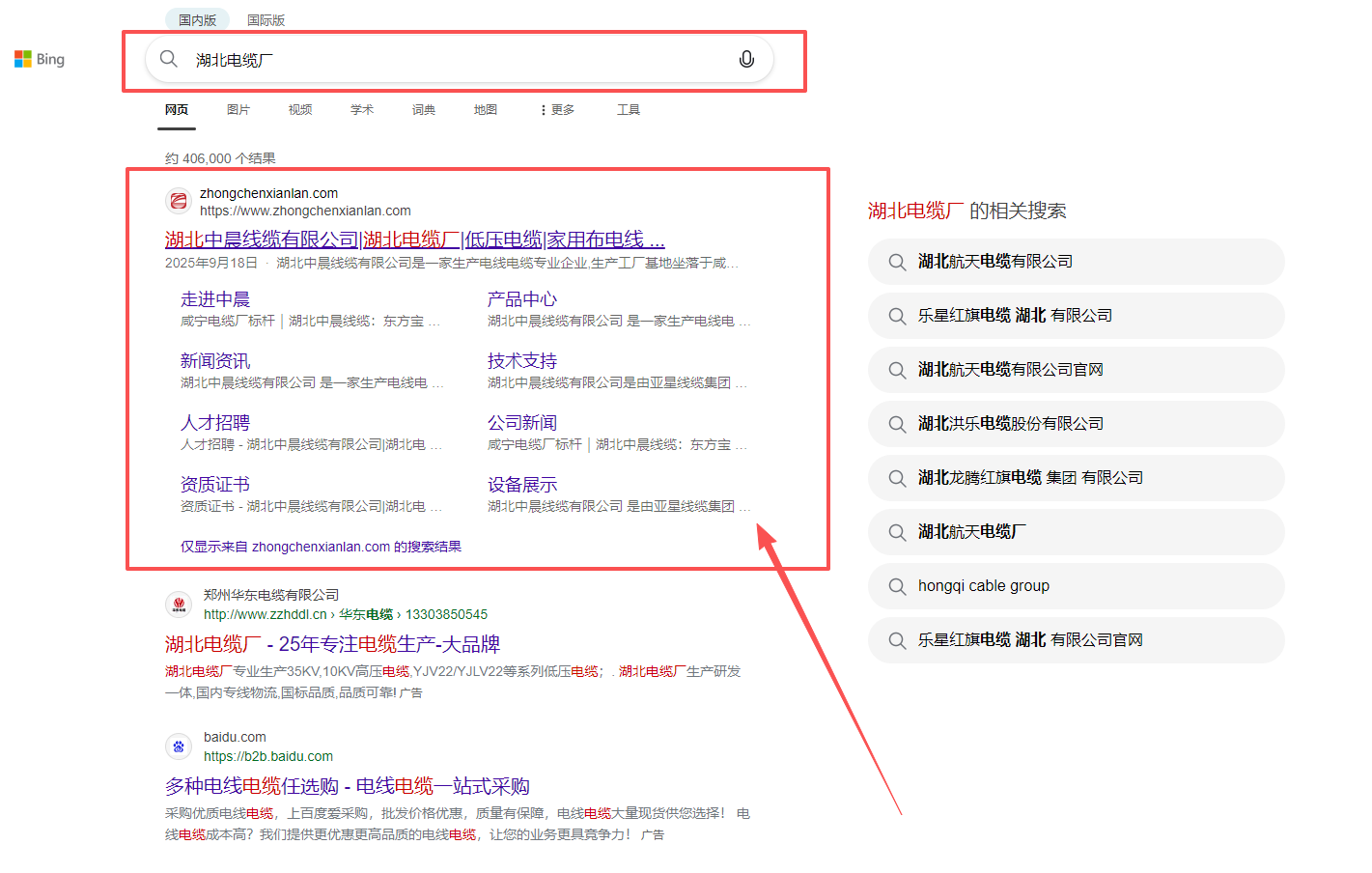This screenshot has width=1372, height=873.
Task: Click the magnifying glass in the search box
Action: point(168,59)
